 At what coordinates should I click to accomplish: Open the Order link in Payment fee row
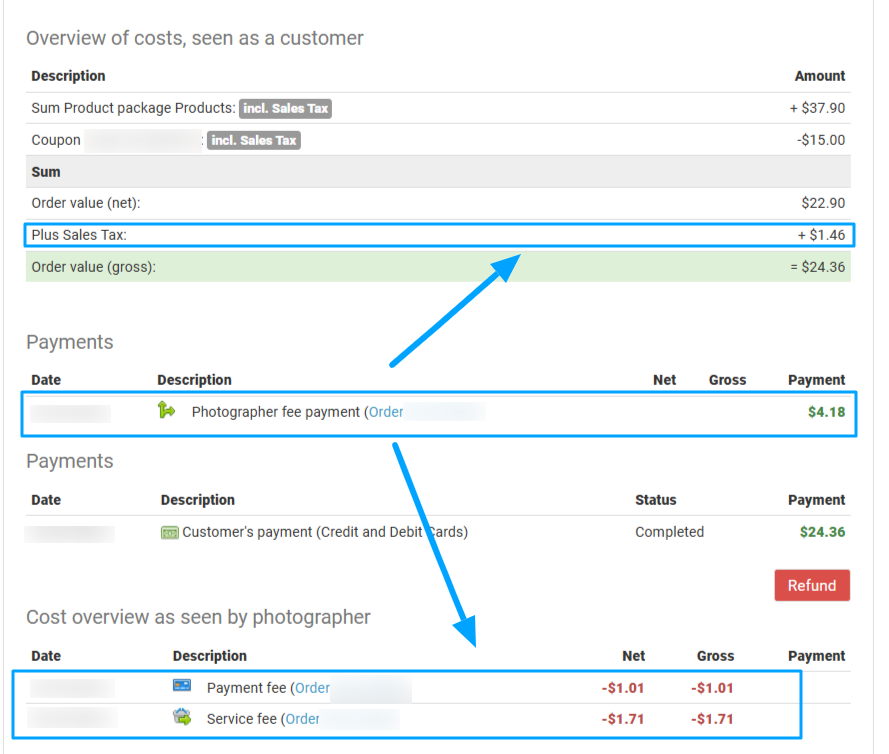tap(312, 688)
